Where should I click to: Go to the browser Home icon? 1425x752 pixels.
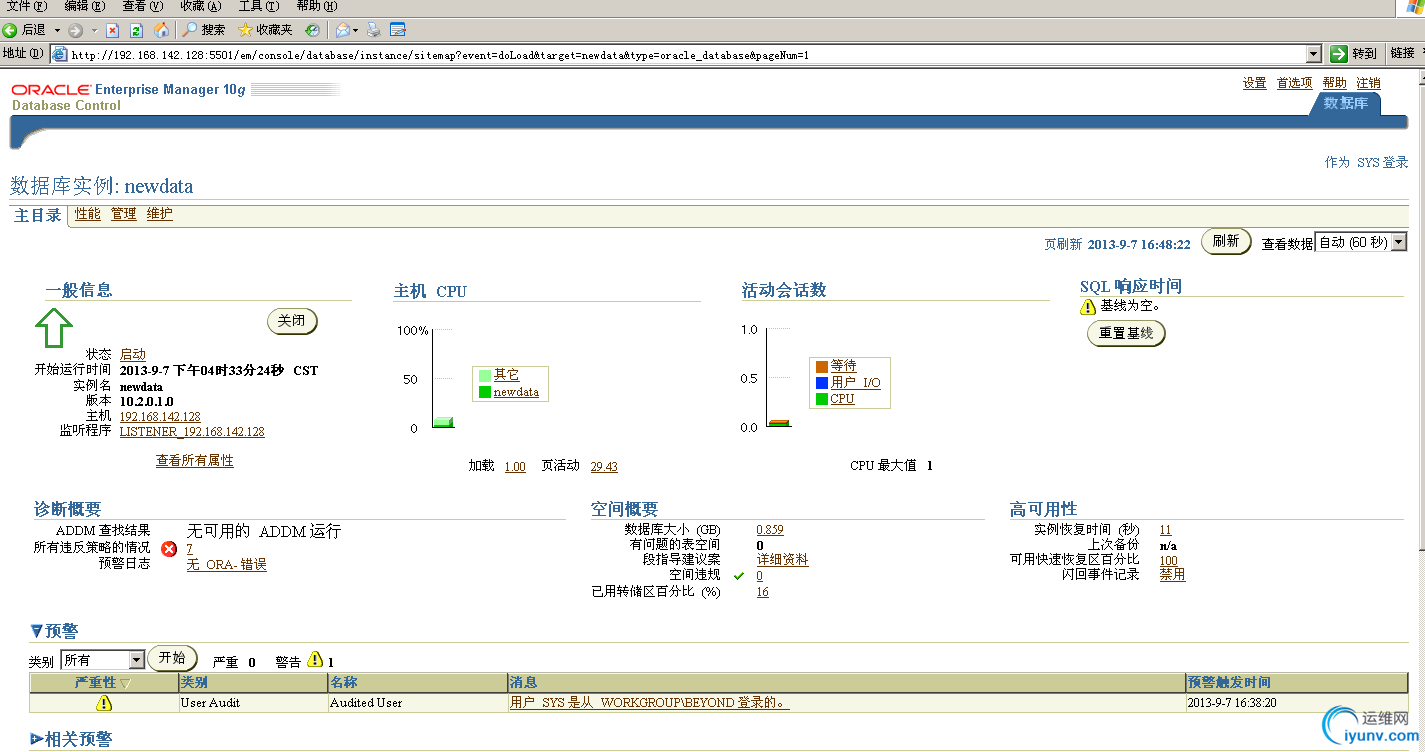[161, 30]
